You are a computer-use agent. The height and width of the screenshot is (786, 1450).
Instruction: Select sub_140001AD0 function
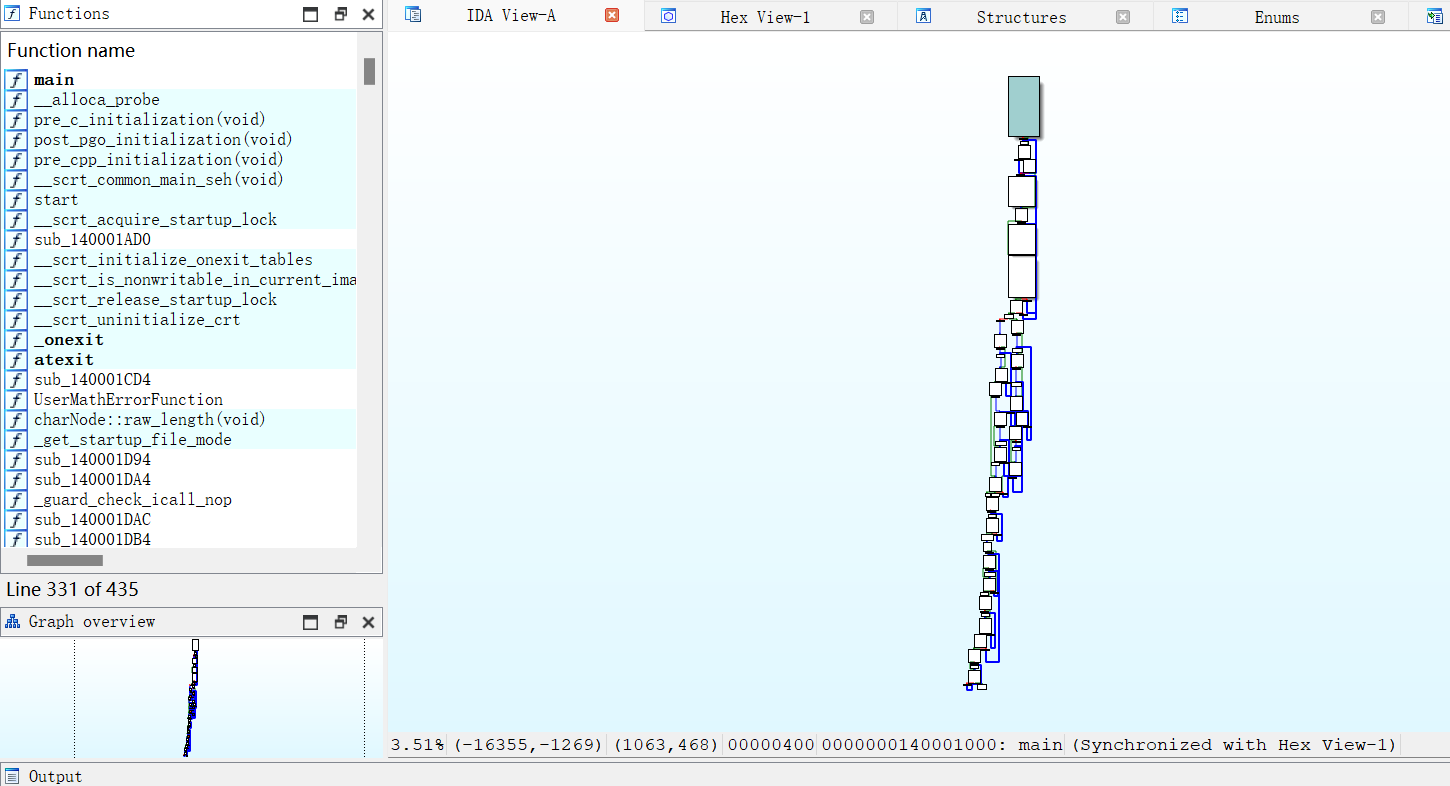coord(180,240)
